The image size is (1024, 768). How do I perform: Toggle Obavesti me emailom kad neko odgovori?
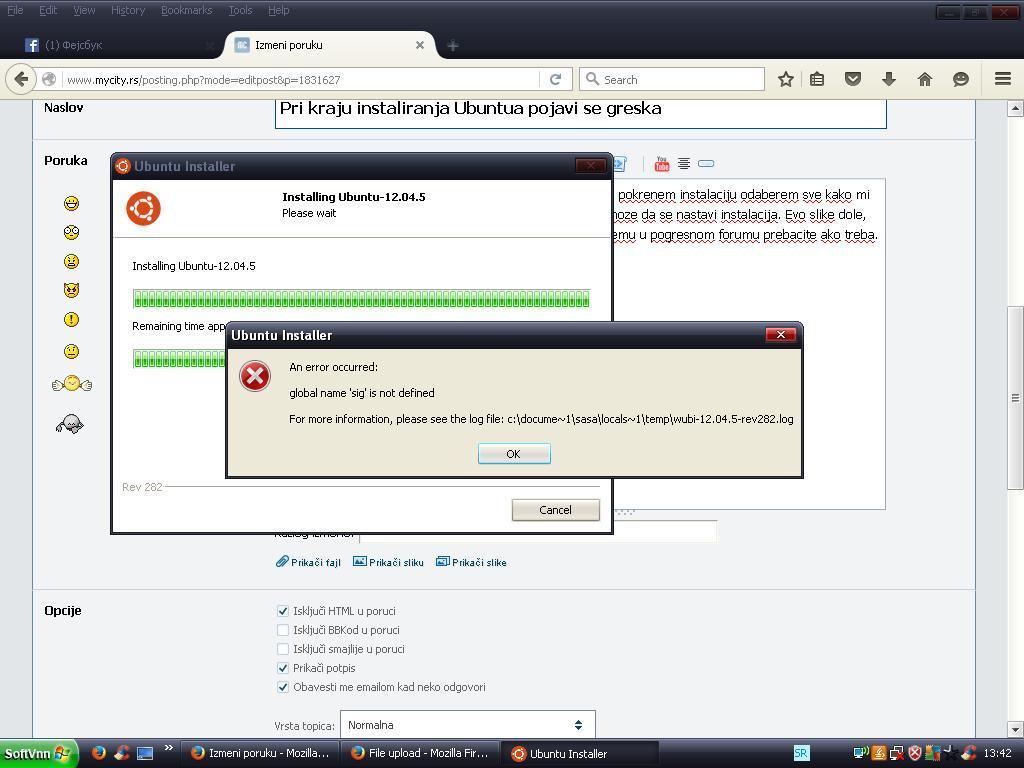pos(283,687)
